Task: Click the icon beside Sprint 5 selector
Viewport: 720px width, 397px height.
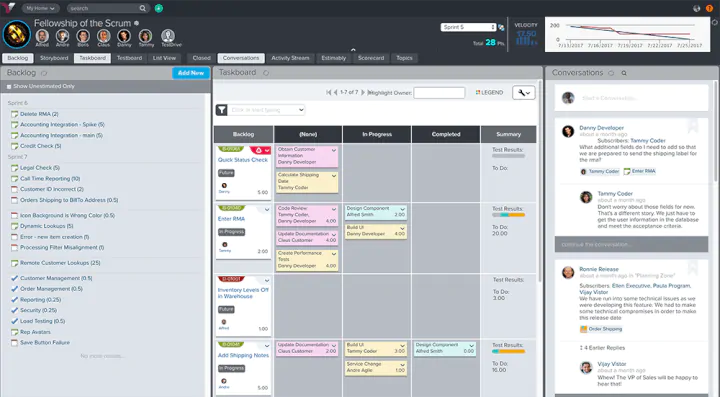Action: pyautogui.click(x=501, y=28)
